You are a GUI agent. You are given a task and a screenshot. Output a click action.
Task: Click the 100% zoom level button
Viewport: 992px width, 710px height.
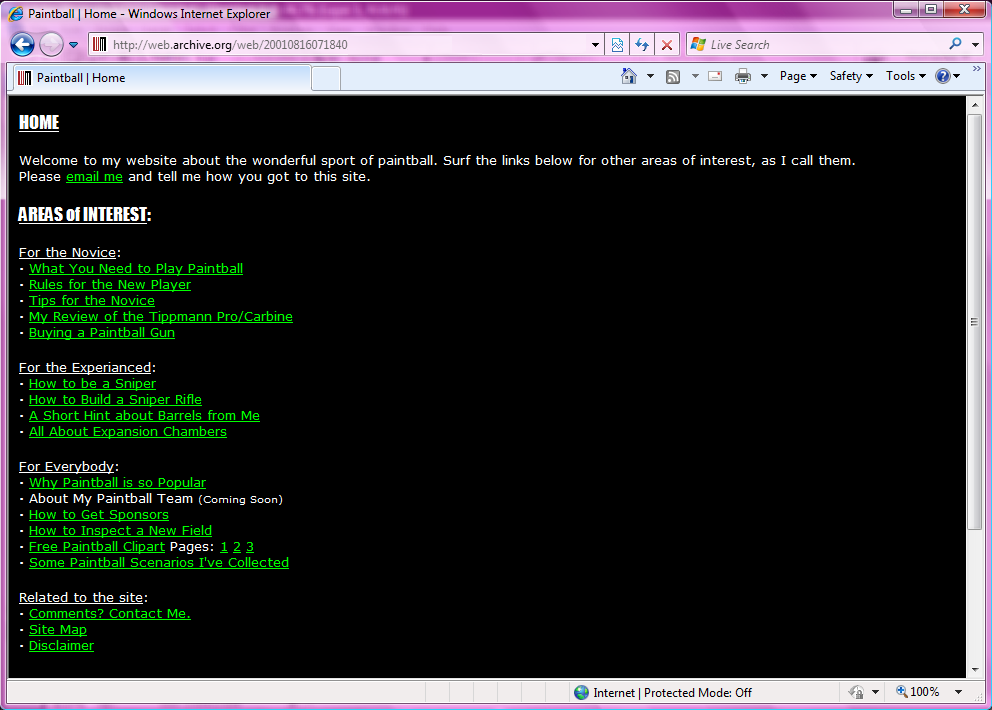click(918, 692)
